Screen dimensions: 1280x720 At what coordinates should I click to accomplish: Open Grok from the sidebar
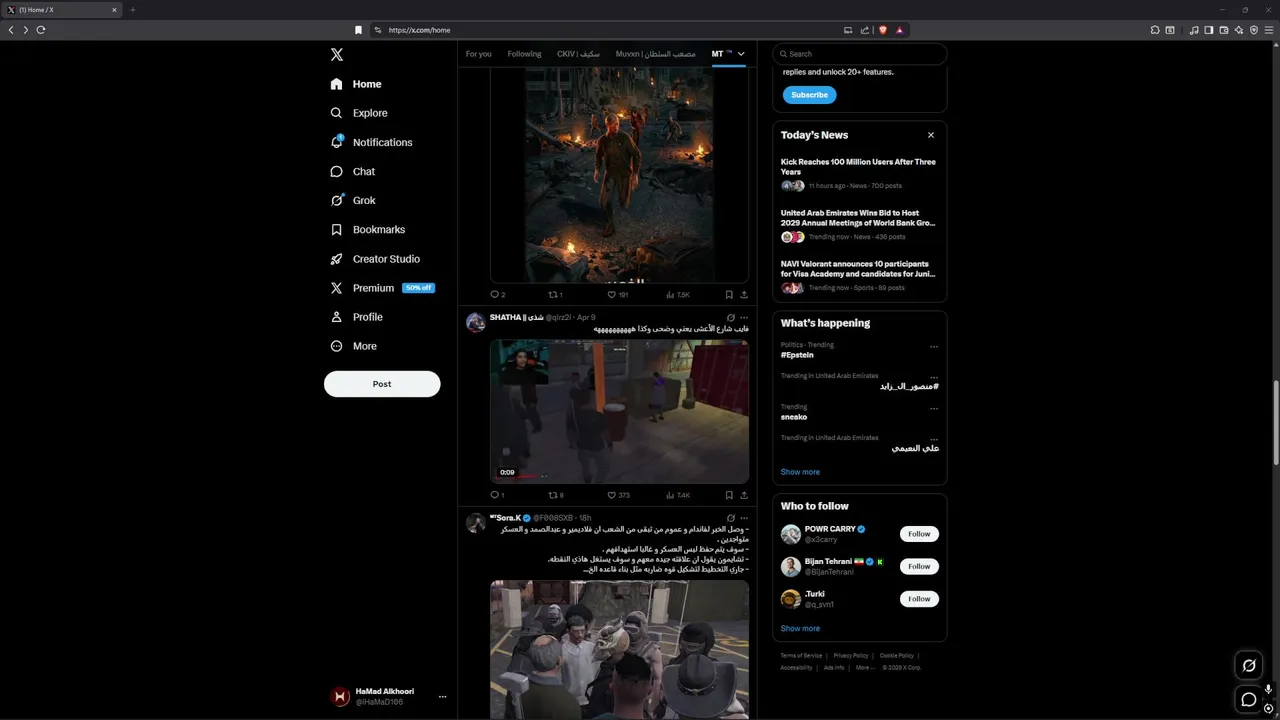(x=353, y=200)
